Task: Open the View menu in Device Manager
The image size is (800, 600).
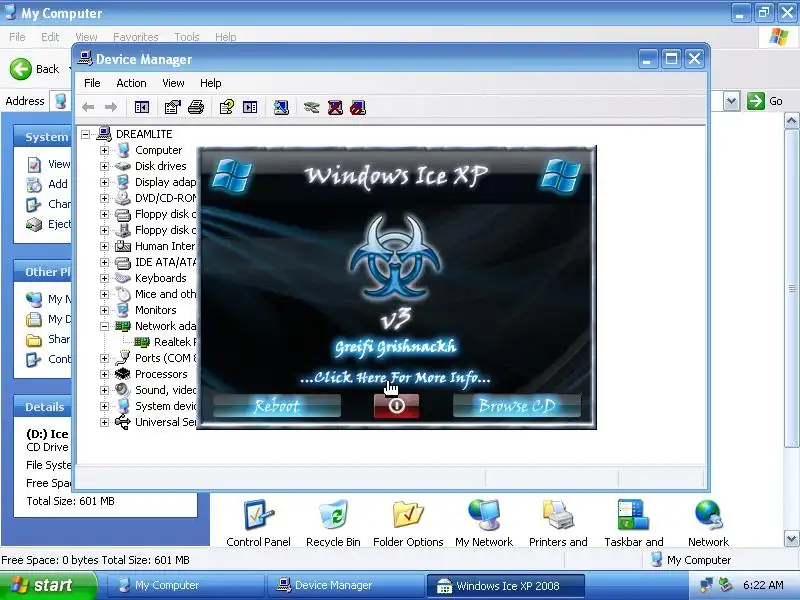Action: [173, 83]
